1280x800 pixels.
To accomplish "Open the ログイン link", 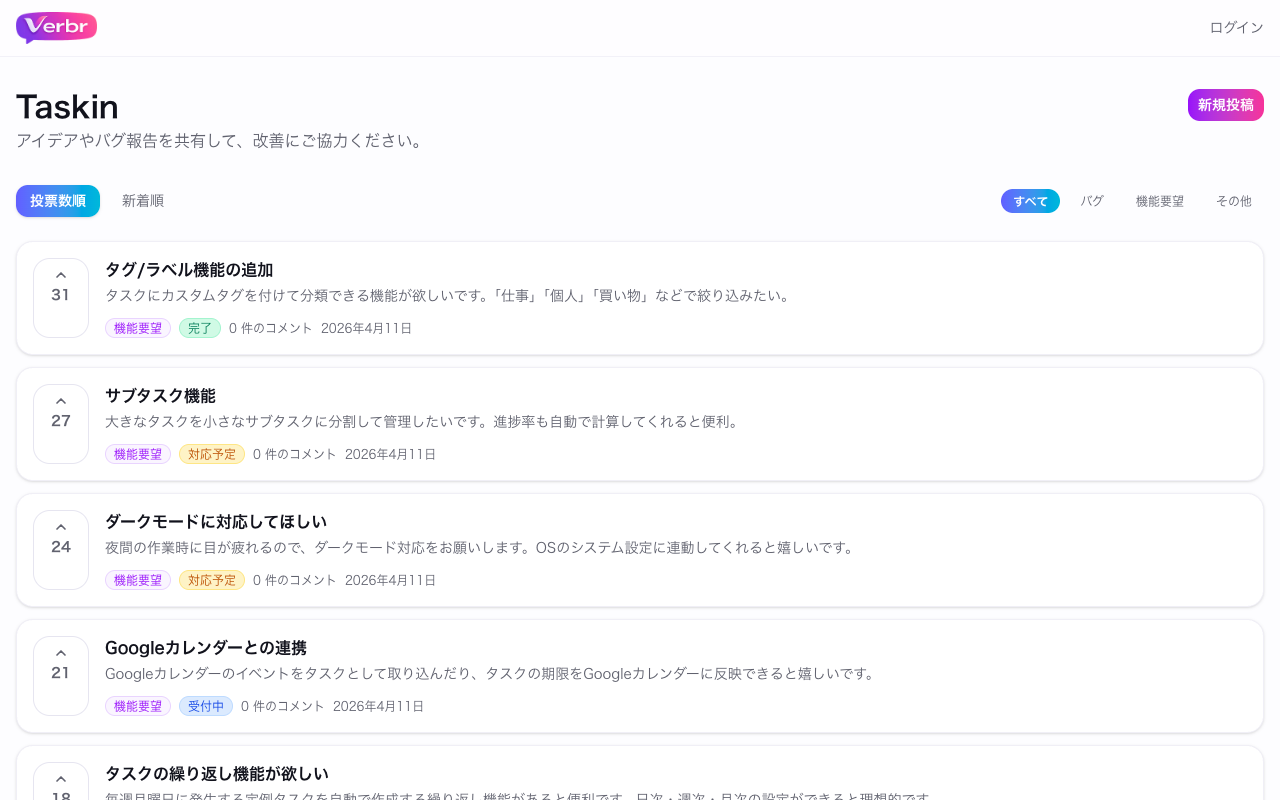I will pos(1237,28).
